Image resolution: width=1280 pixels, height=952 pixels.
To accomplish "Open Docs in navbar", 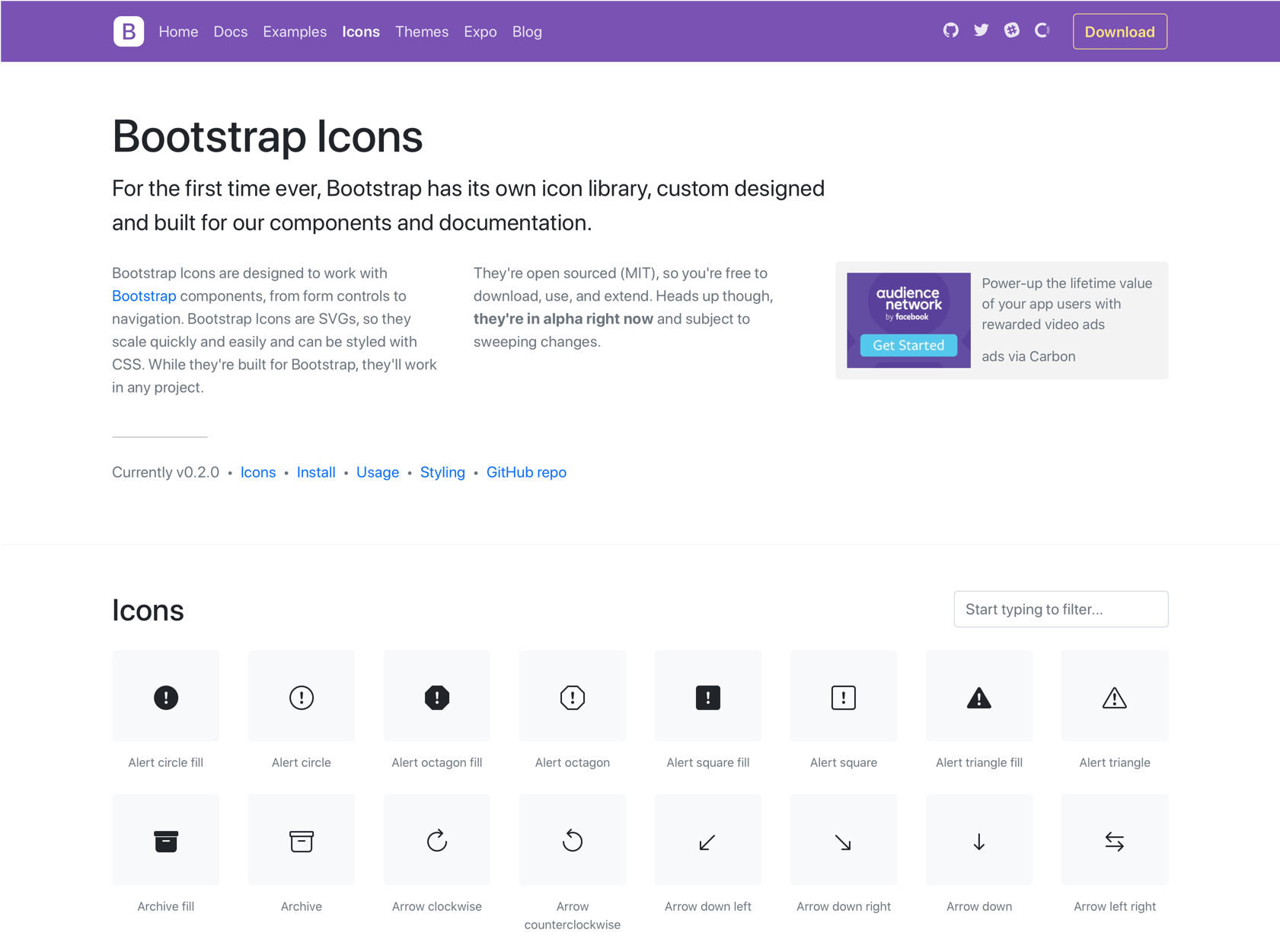I will [x=231, y=32].
